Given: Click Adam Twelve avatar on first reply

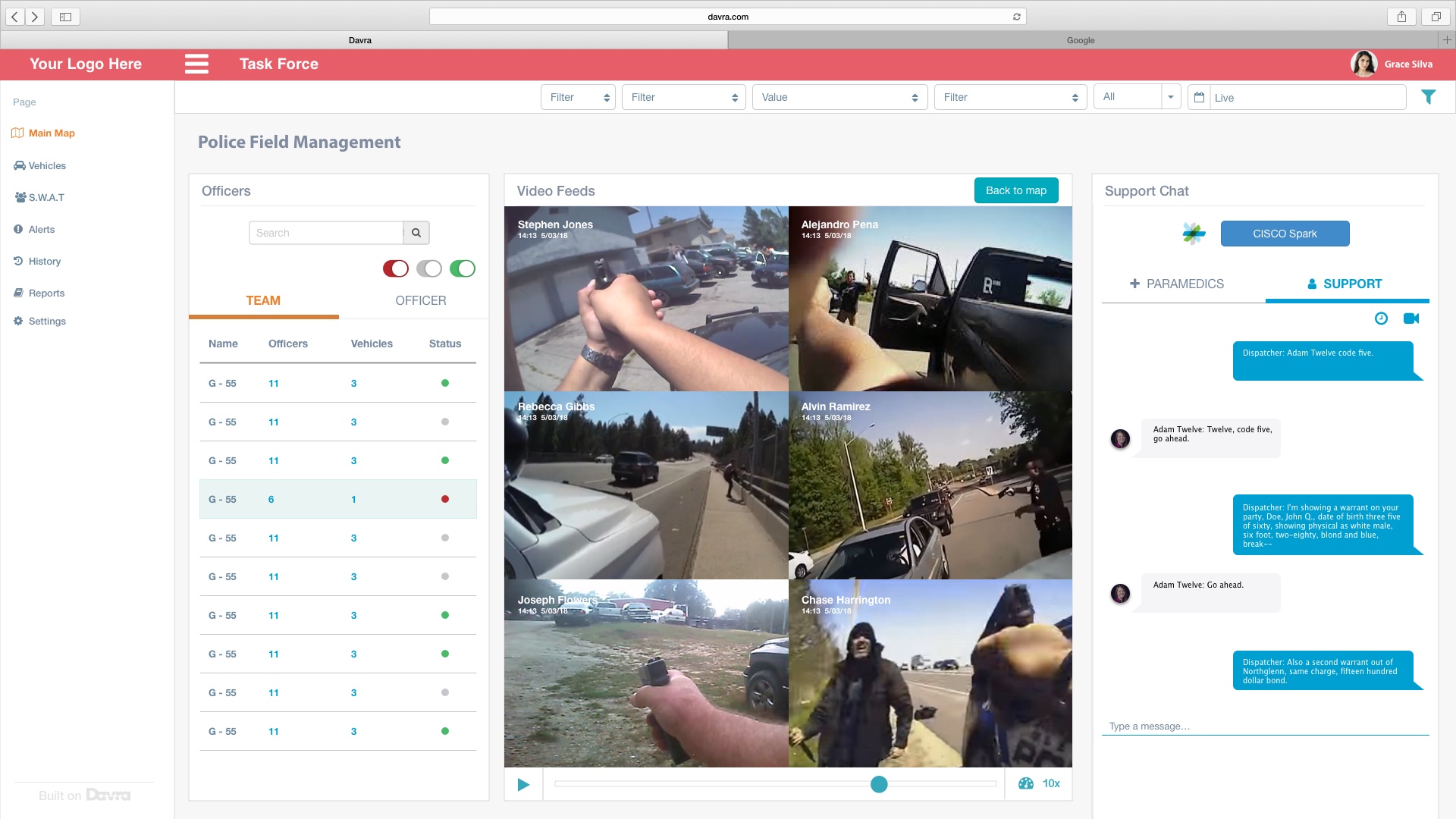Looking at the screenshot, I should (x=1120, y=438).
